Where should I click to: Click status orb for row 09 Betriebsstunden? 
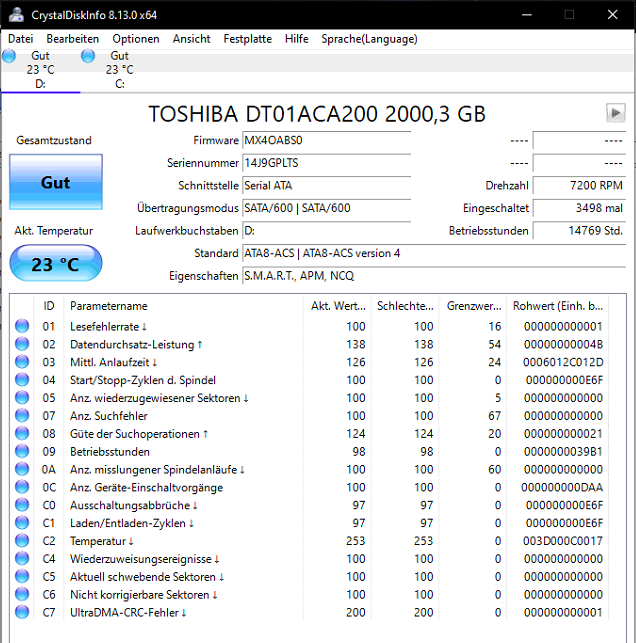(22, 451)
